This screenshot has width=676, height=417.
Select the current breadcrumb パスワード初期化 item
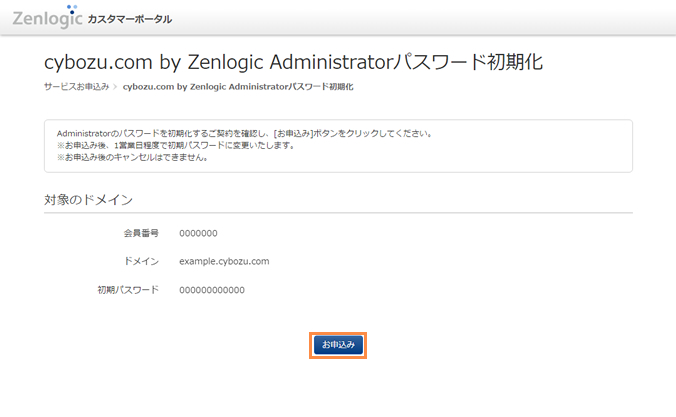(238, 87)
